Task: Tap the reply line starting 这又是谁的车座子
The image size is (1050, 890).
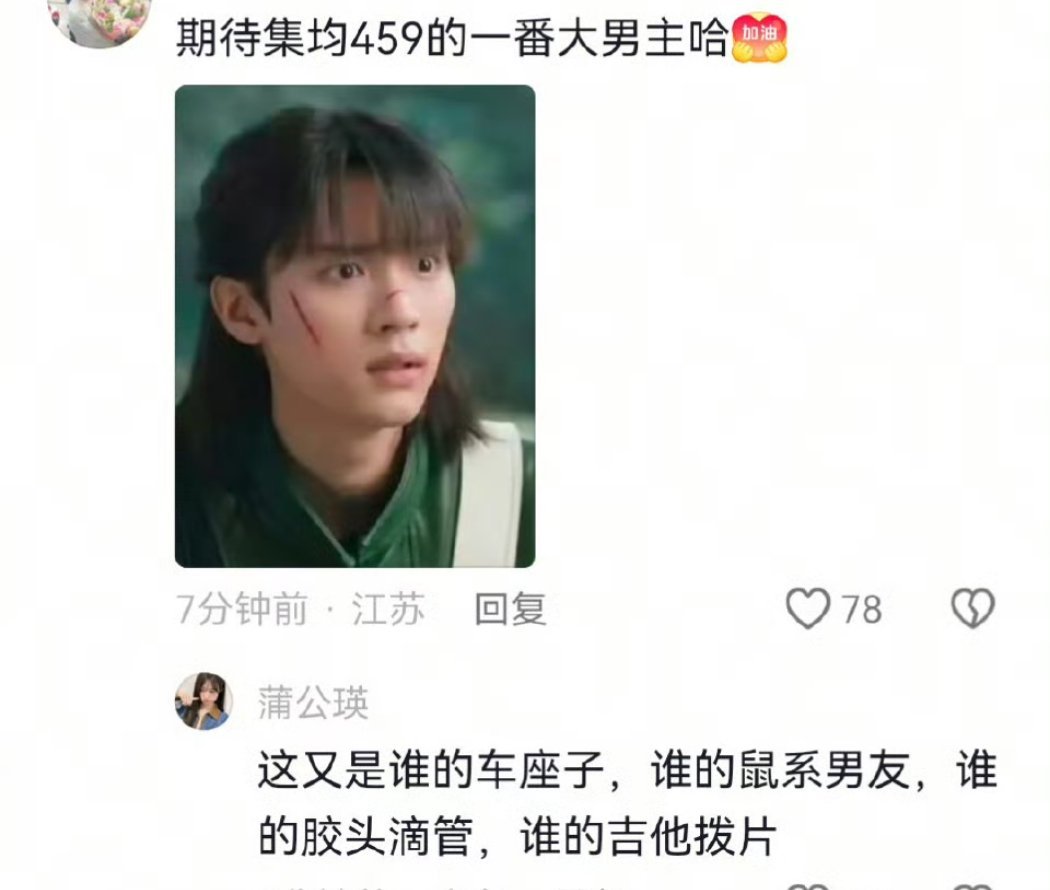Action: pyautogui.click(x=627, y=769)
